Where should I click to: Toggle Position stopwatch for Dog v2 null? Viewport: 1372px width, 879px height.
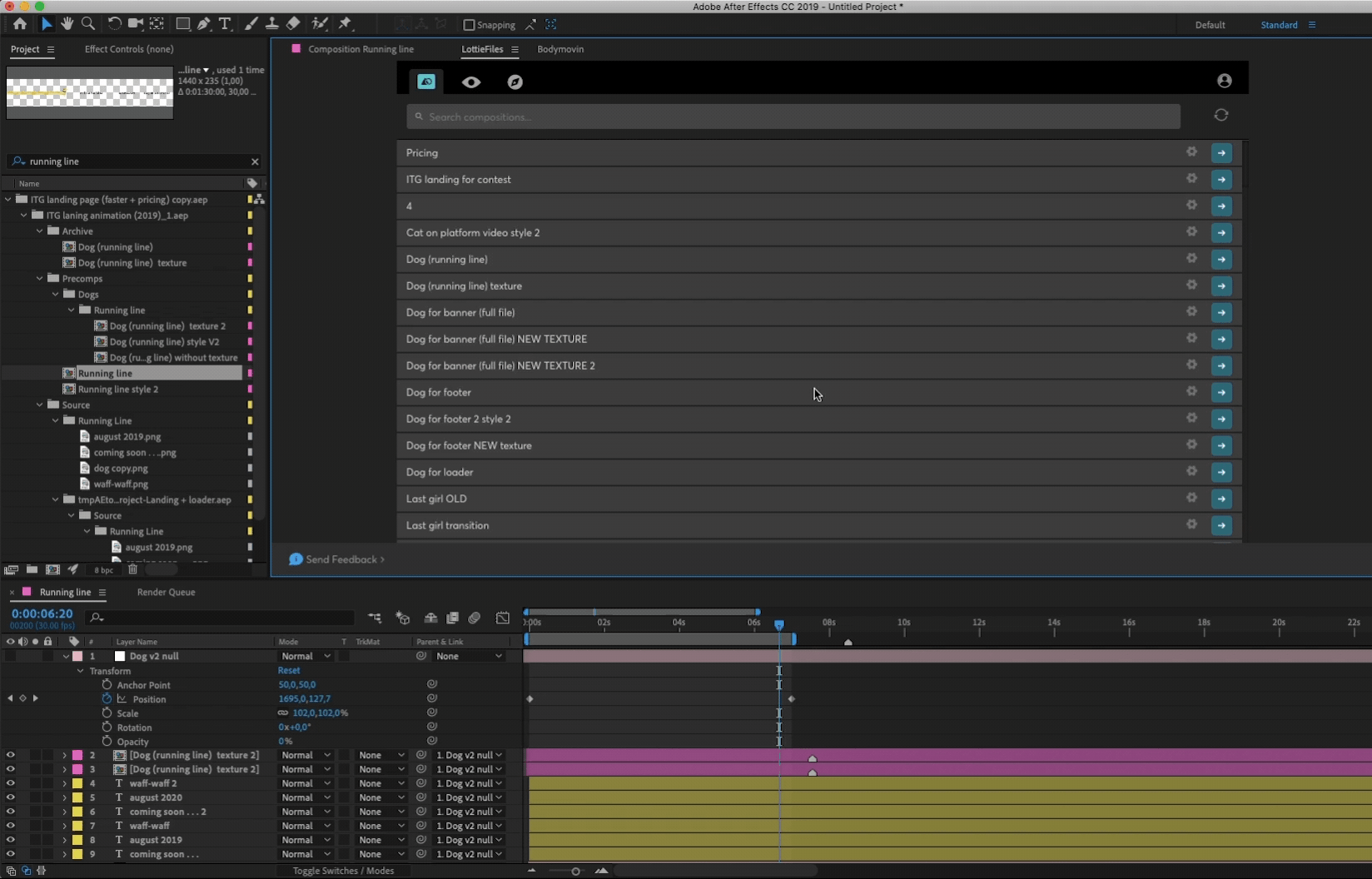tap(107, 698)
